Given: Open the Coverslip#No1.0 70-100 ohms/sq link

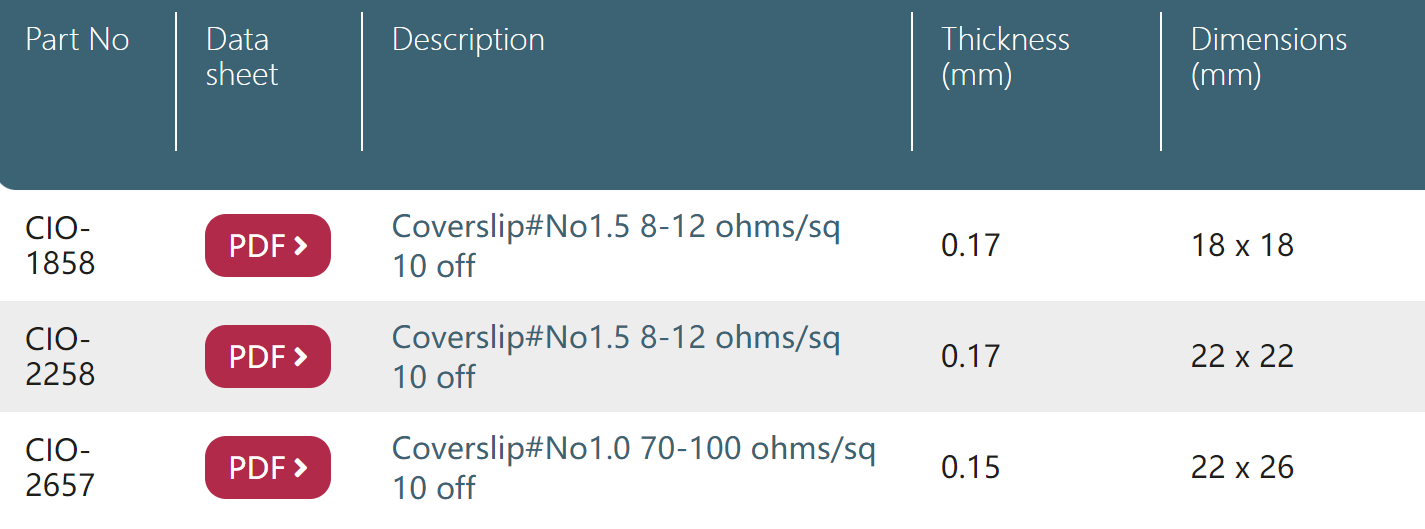Looking at the screenshot, I should pos(634,467).
